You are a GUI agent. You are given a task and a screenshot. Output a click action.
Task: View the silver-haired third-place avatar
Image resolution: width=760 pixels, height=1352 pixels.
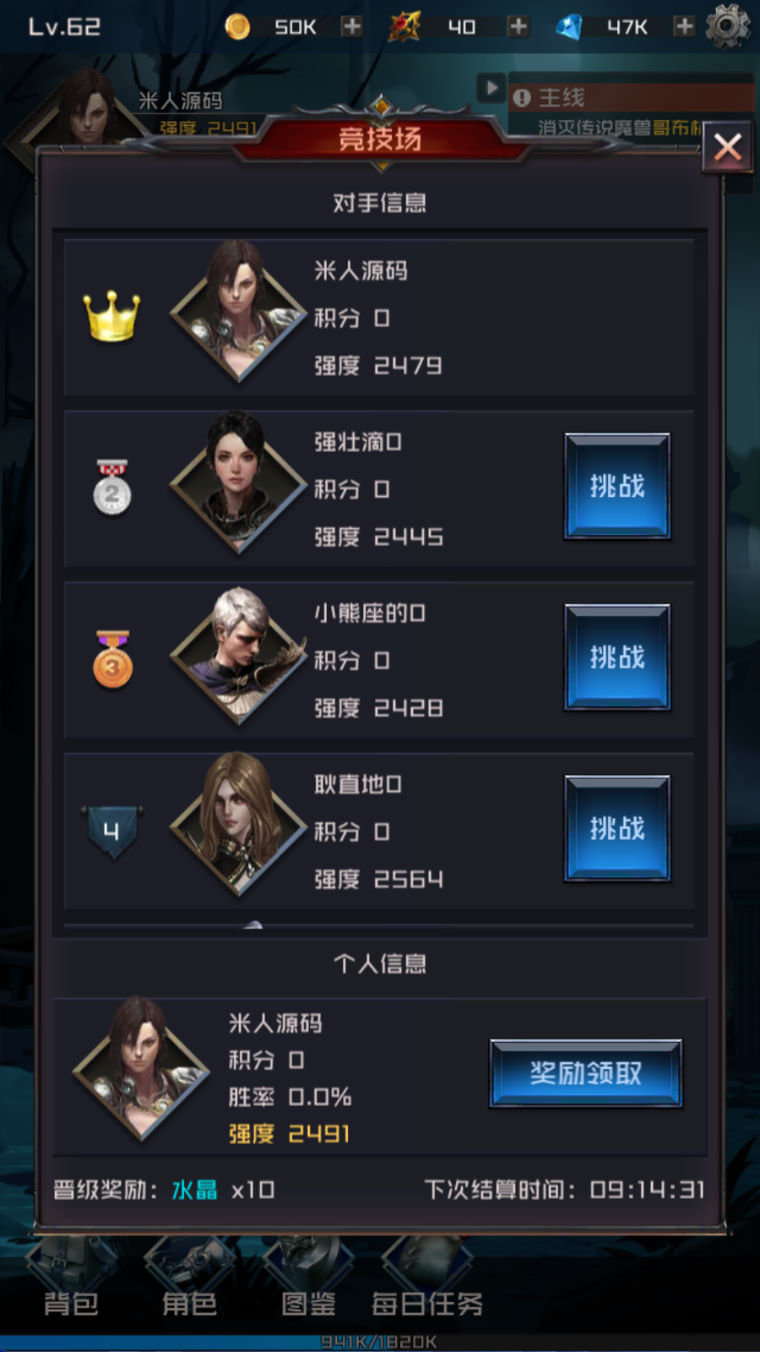pos(238,656)
